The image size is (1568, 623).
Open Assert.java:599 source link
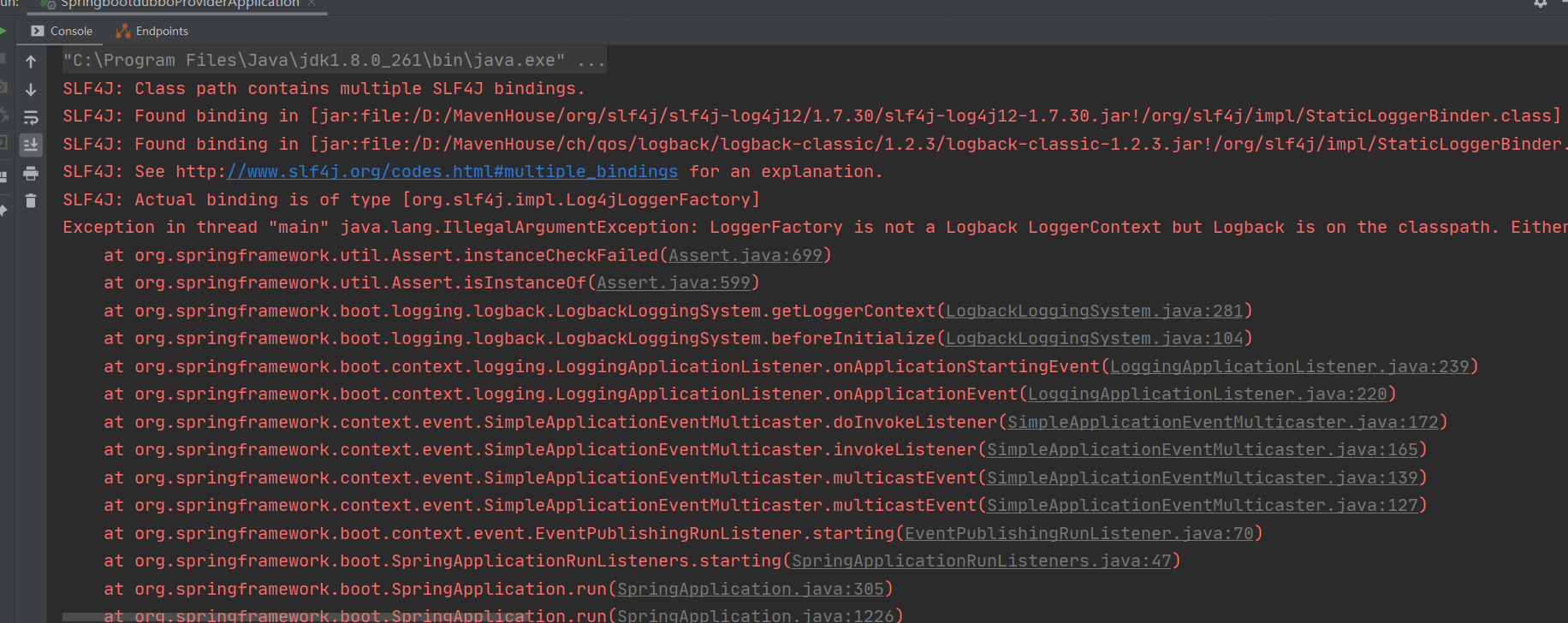tap(673, 283)
